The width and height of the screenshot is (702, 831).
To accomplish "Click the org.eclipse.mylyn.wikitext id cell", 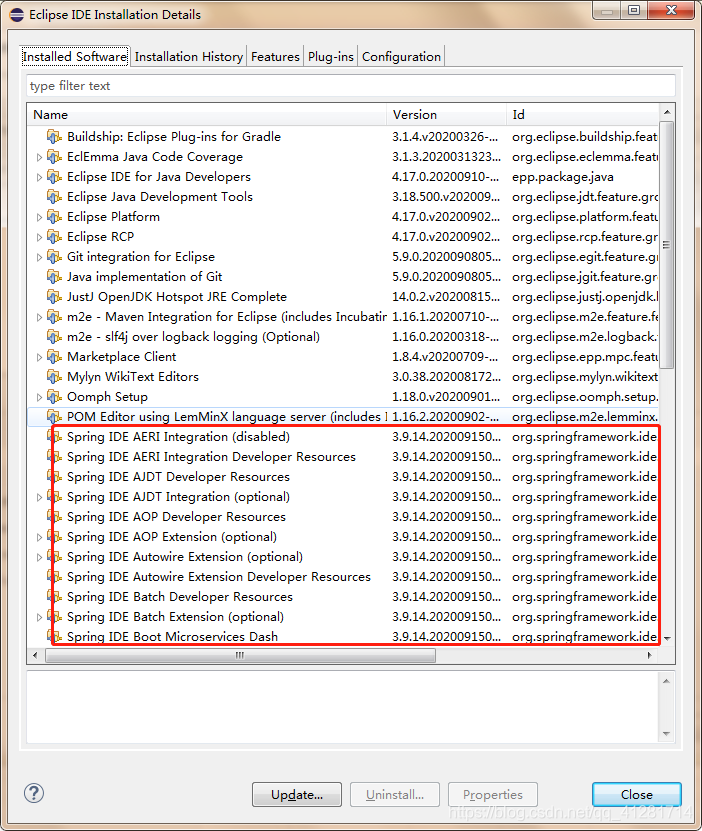I will [585, 377].
